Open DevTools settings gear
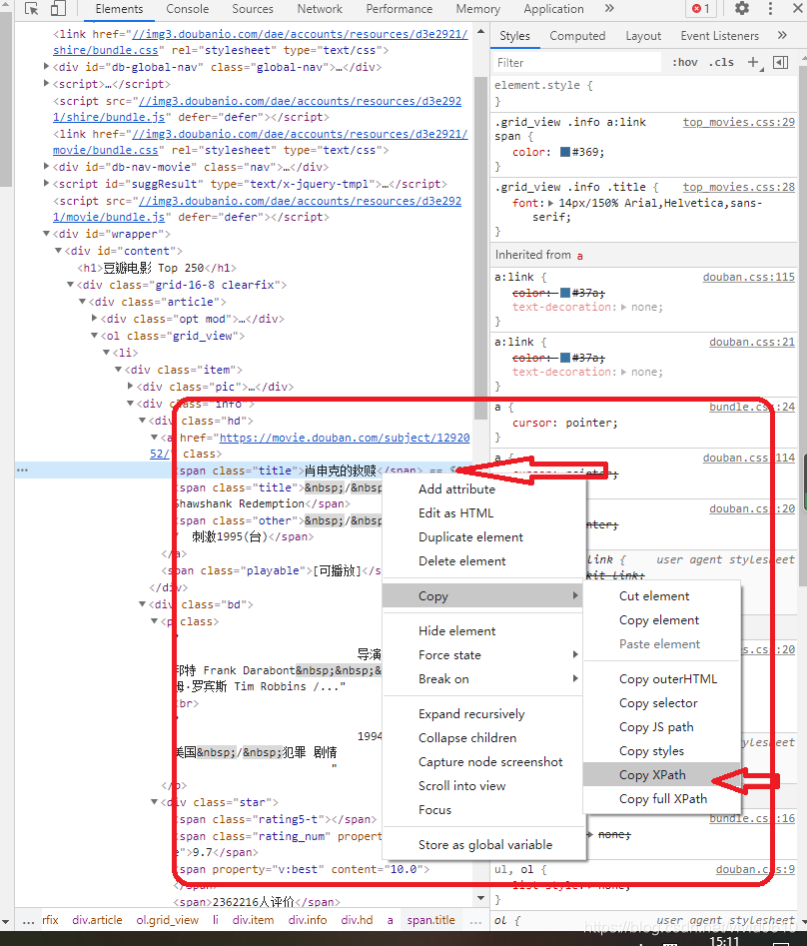807x946 pixels. coord(742,8)
